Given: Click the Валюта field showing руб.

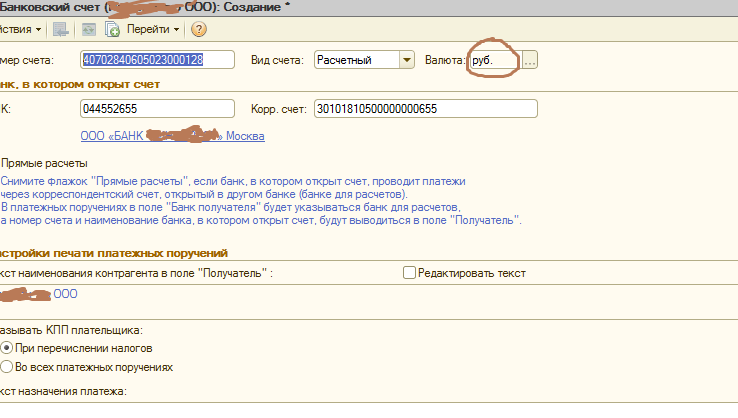Looking at the screenshot, I should (495, 60).
